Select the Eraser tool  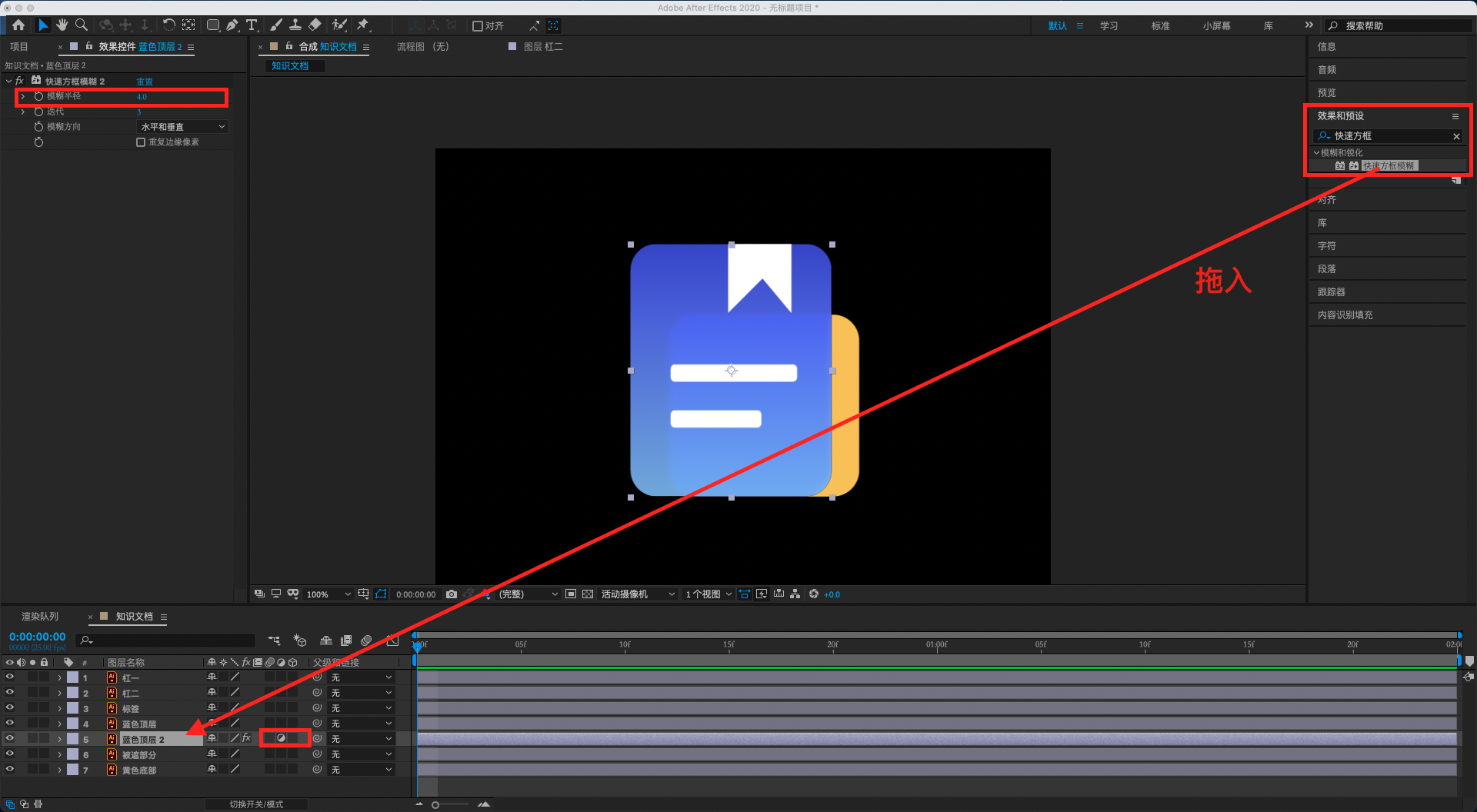click(315, 25)
